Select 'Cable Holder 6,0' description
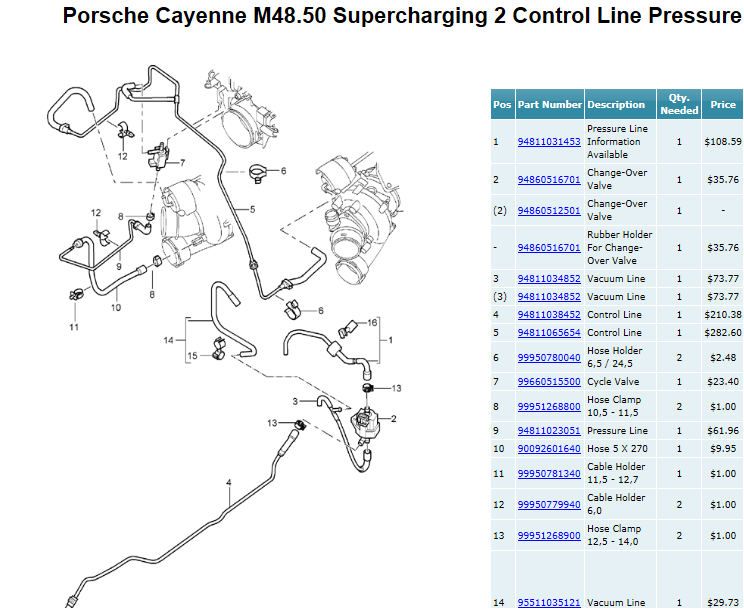Screen dimensions: 744x609 [x=616, y=504]
